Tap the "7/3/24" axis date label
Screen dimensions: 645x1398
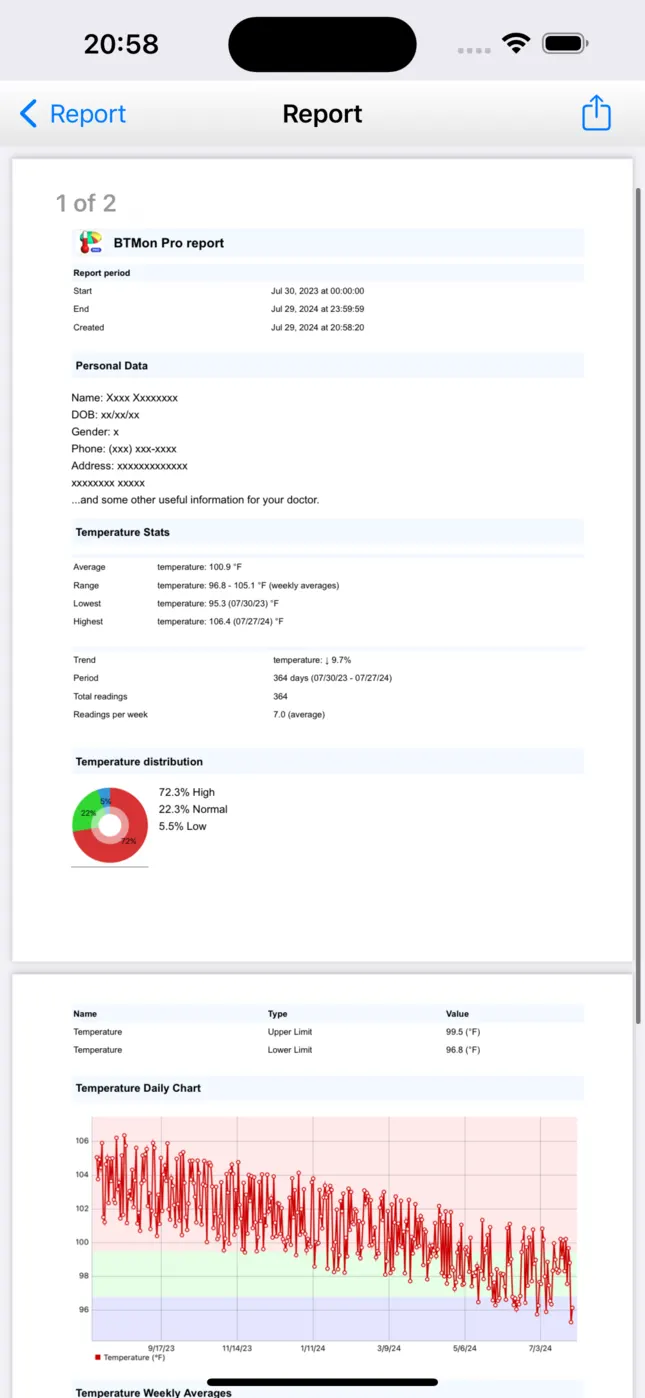click(540, 1348)
